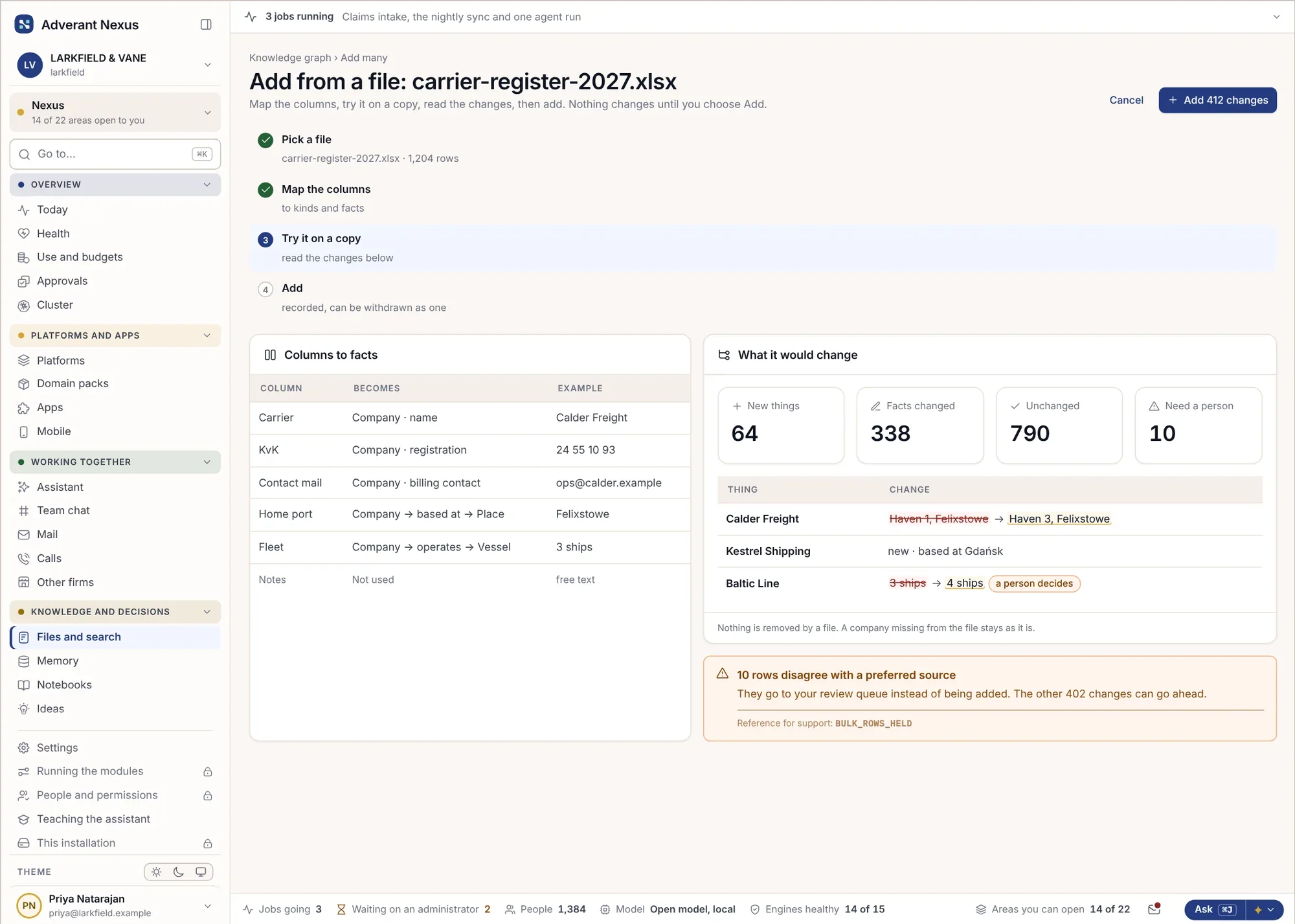Open Use and budgets icon
Image resolution: width=1295 pixels, height=924 pixels.
(x=24, y=258)
